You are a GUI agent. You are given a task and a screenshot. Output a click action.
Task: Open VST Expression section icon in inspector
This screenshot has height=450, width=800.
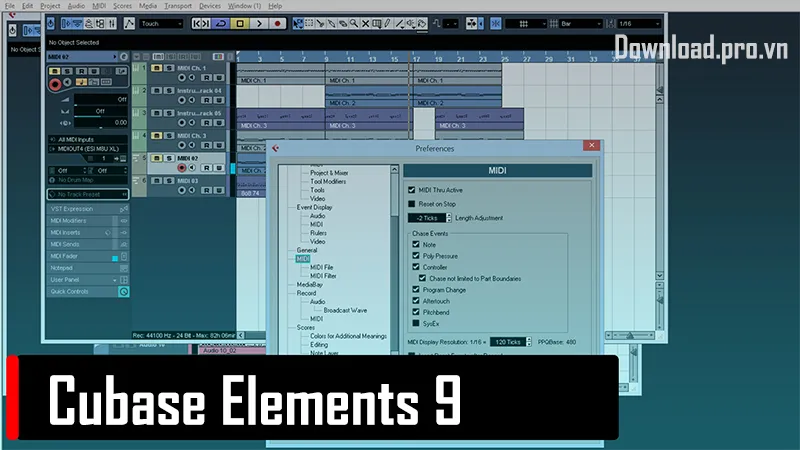pos(123,209)
